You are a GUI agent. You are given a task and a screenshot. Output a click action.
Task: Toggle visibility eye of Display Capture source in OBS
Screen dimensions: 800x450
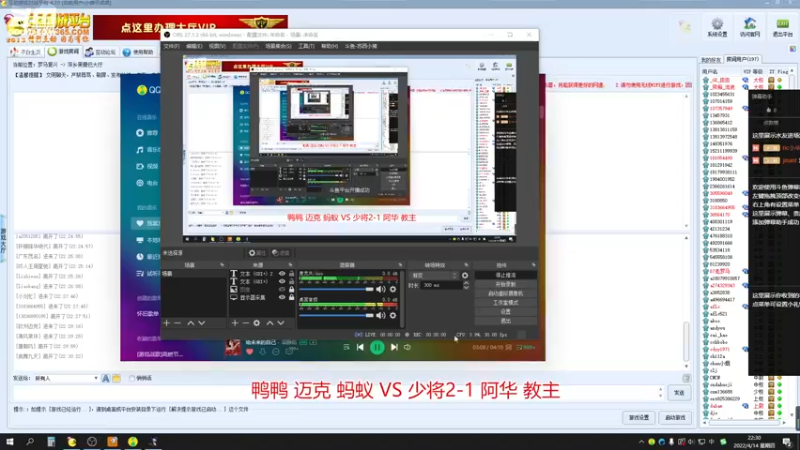[282, 297]
